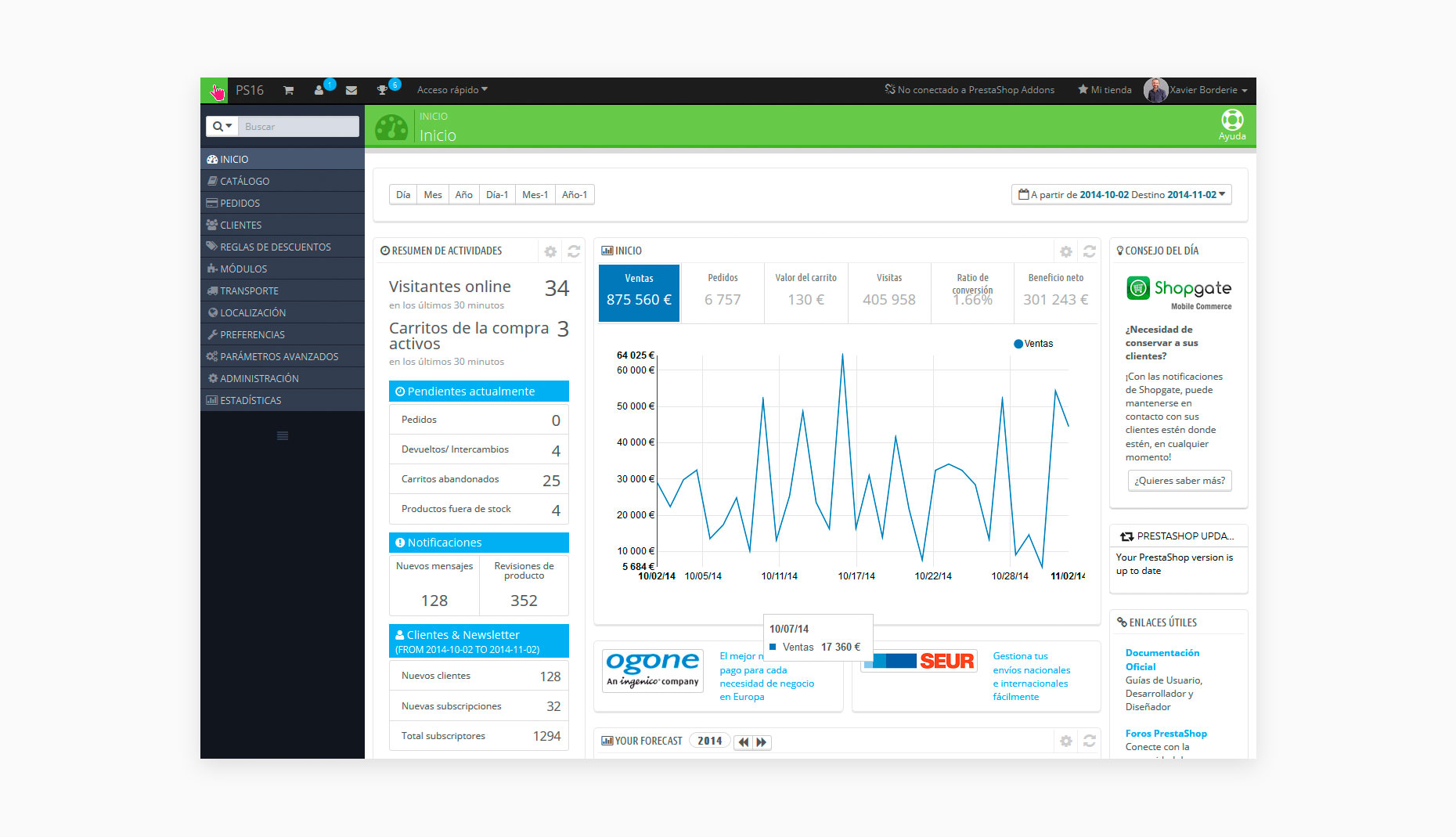Open Devueltos/ Intercambios pending row

[479, 450]
